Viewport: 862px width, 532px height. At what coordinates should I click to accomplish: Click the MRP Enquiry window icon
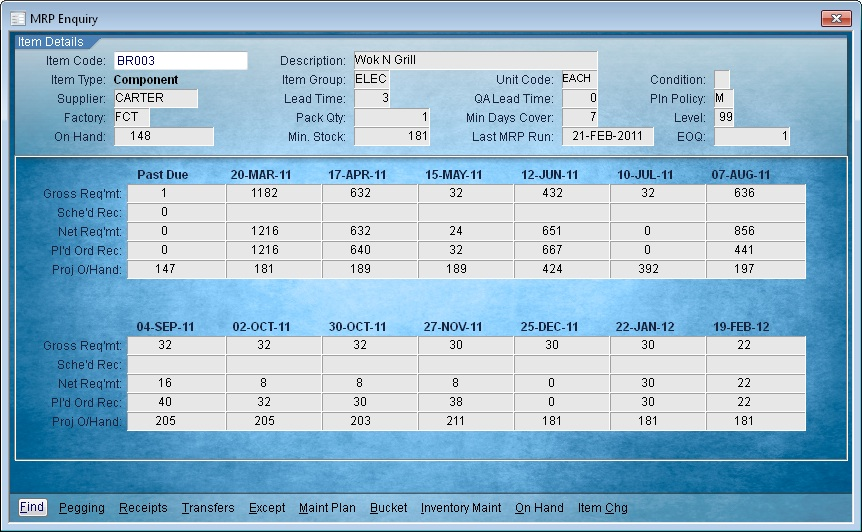(18, 19)
